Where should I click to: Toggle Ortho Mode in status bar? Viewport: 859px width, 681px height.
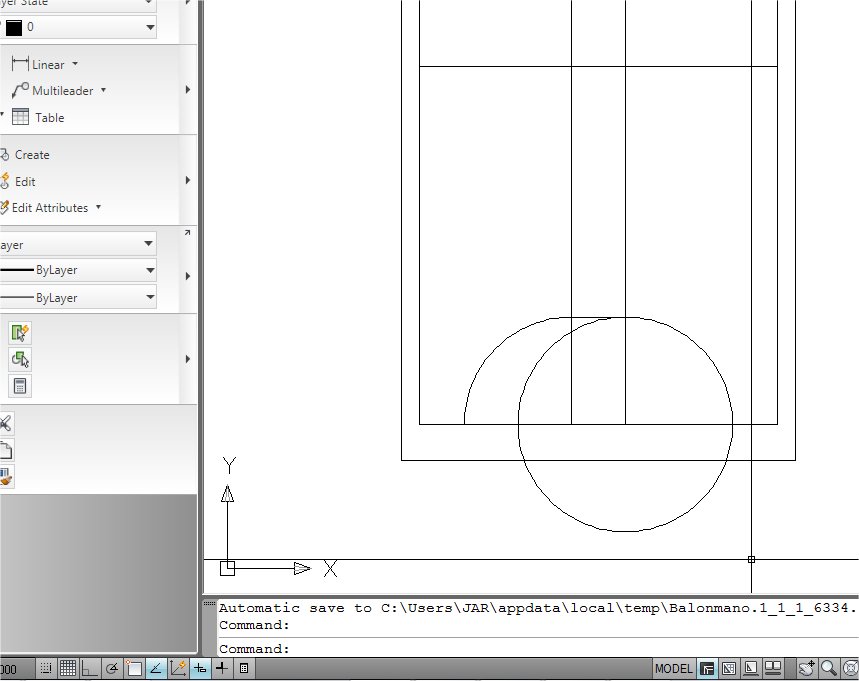[x=89, y=668]
